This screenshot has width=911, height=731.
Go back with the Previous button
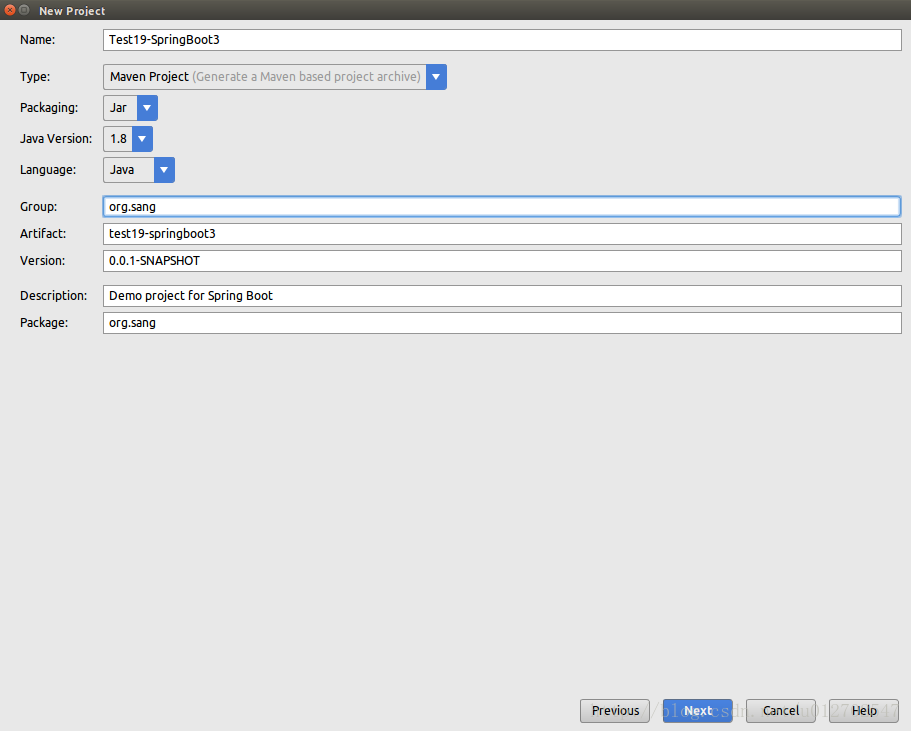click(x=615, y=711)
